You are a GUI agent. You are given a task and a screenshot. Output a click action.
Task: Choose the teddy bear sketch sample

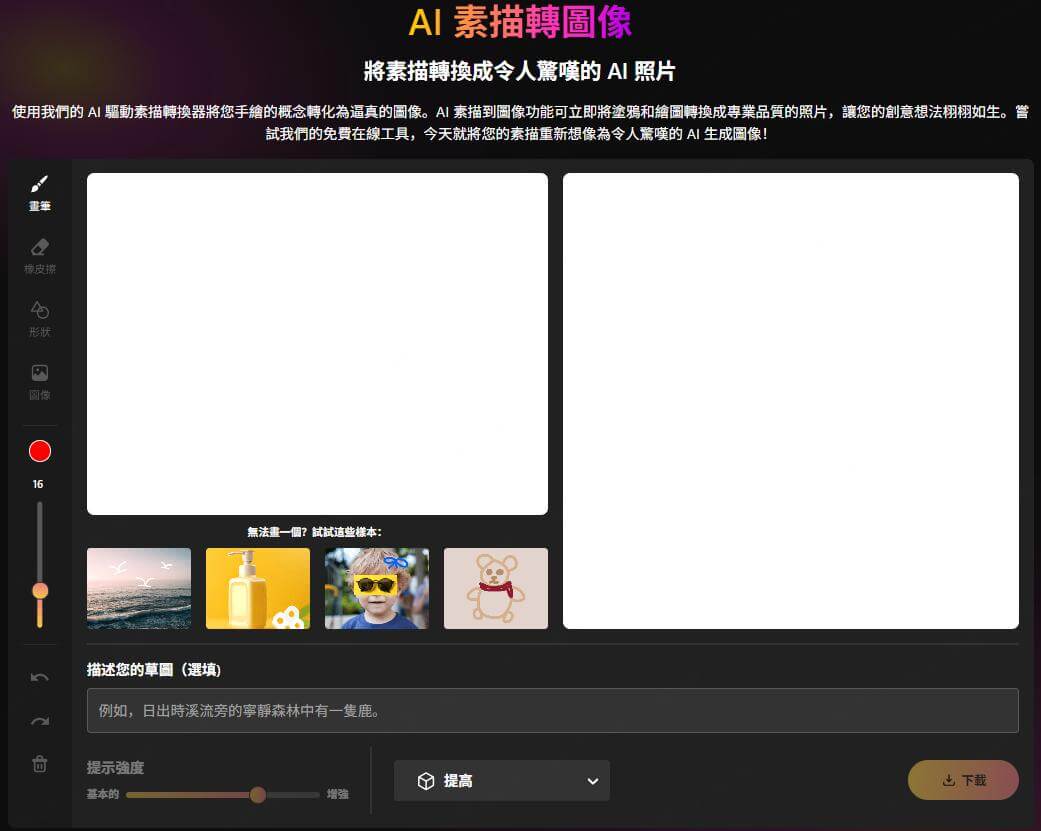[496, 588]
